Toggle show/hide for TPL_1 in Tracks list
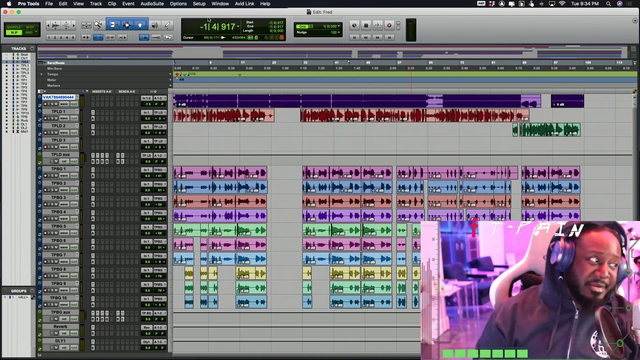This screenshot has height=360, width=640. coord(6,65)
